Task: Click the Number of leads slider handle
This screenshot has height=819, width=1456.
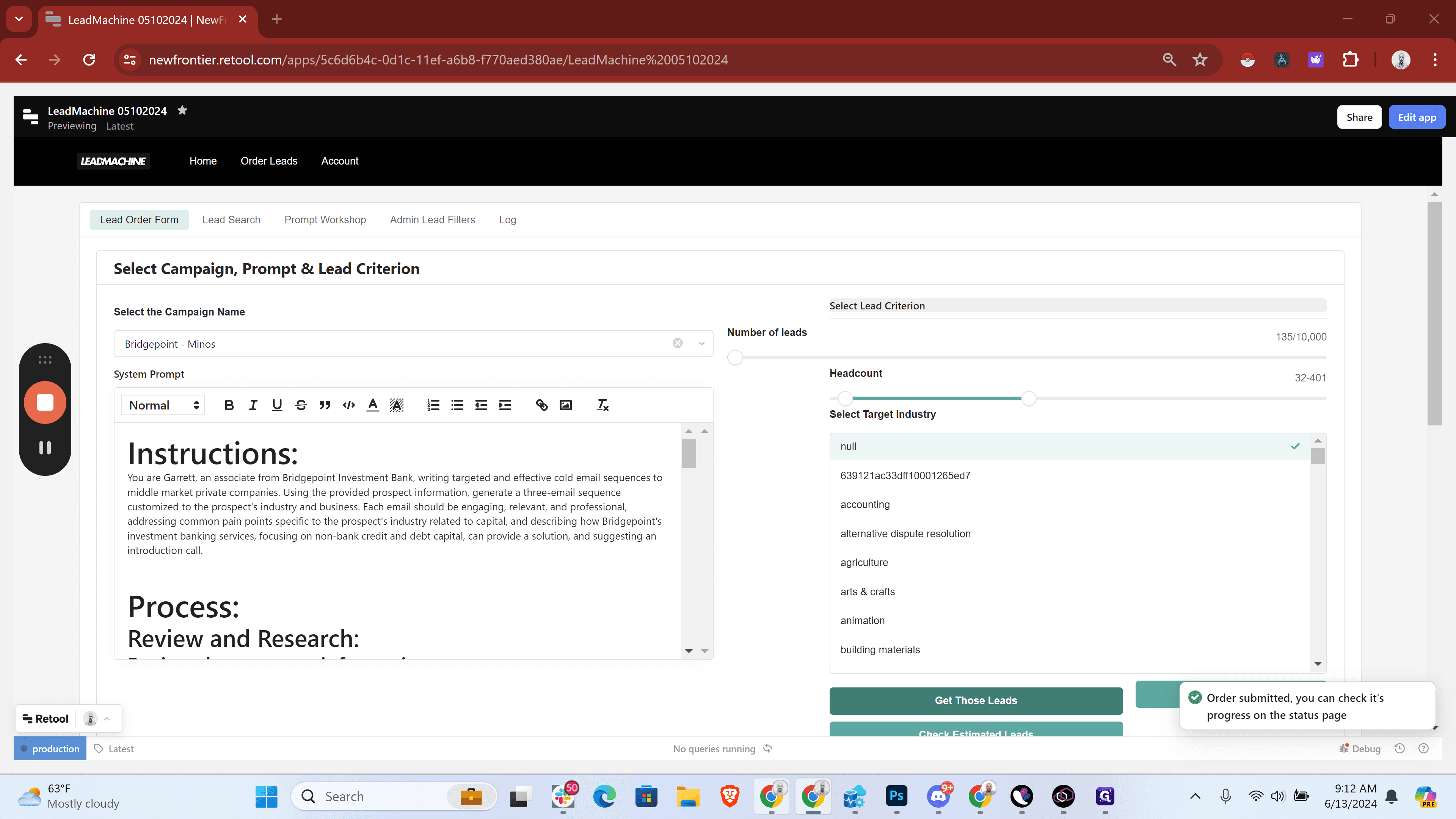Action: coord(735,357)
